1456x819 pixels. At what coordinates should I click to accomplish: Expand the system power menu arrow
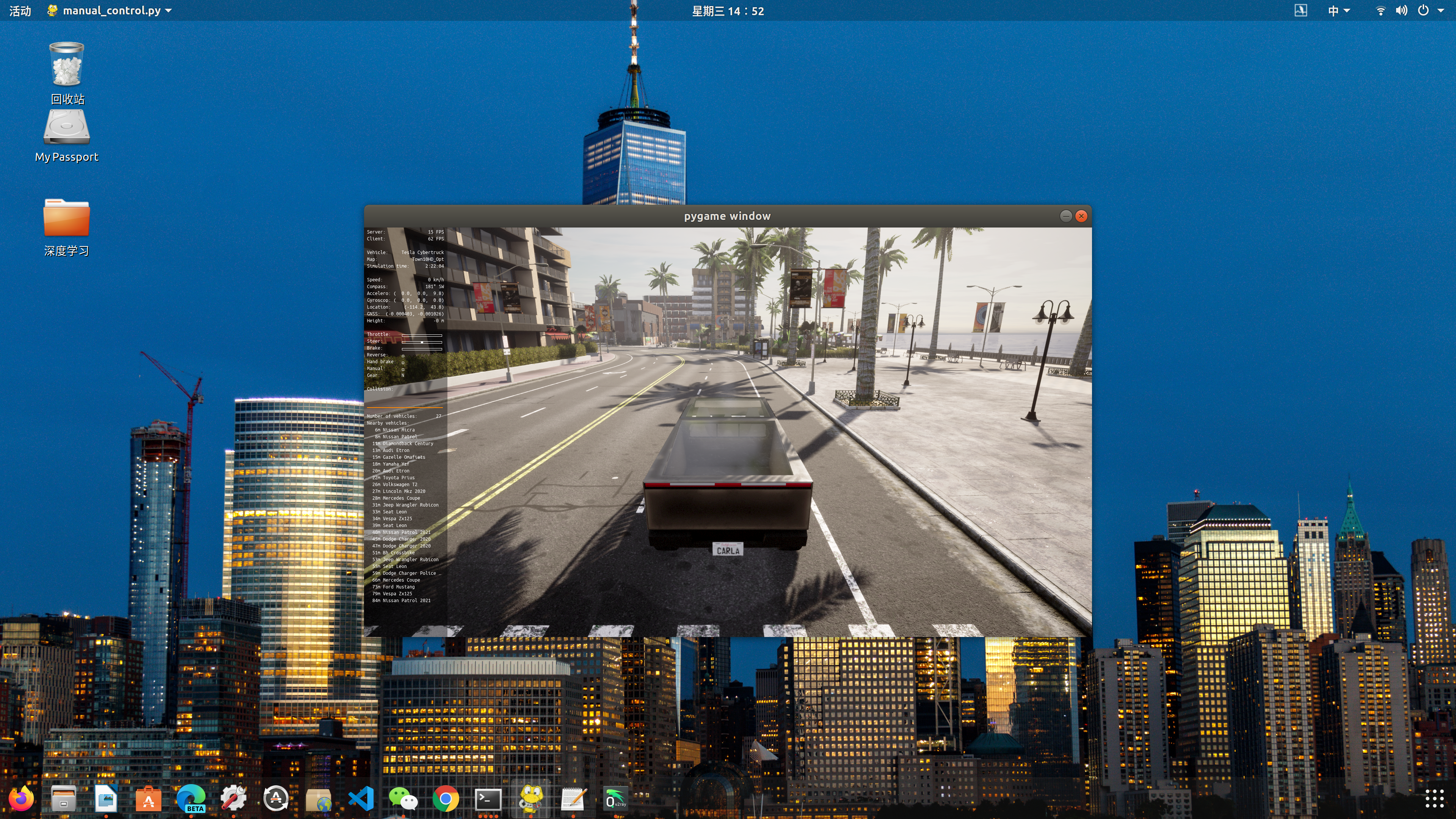coord(1440,11)
